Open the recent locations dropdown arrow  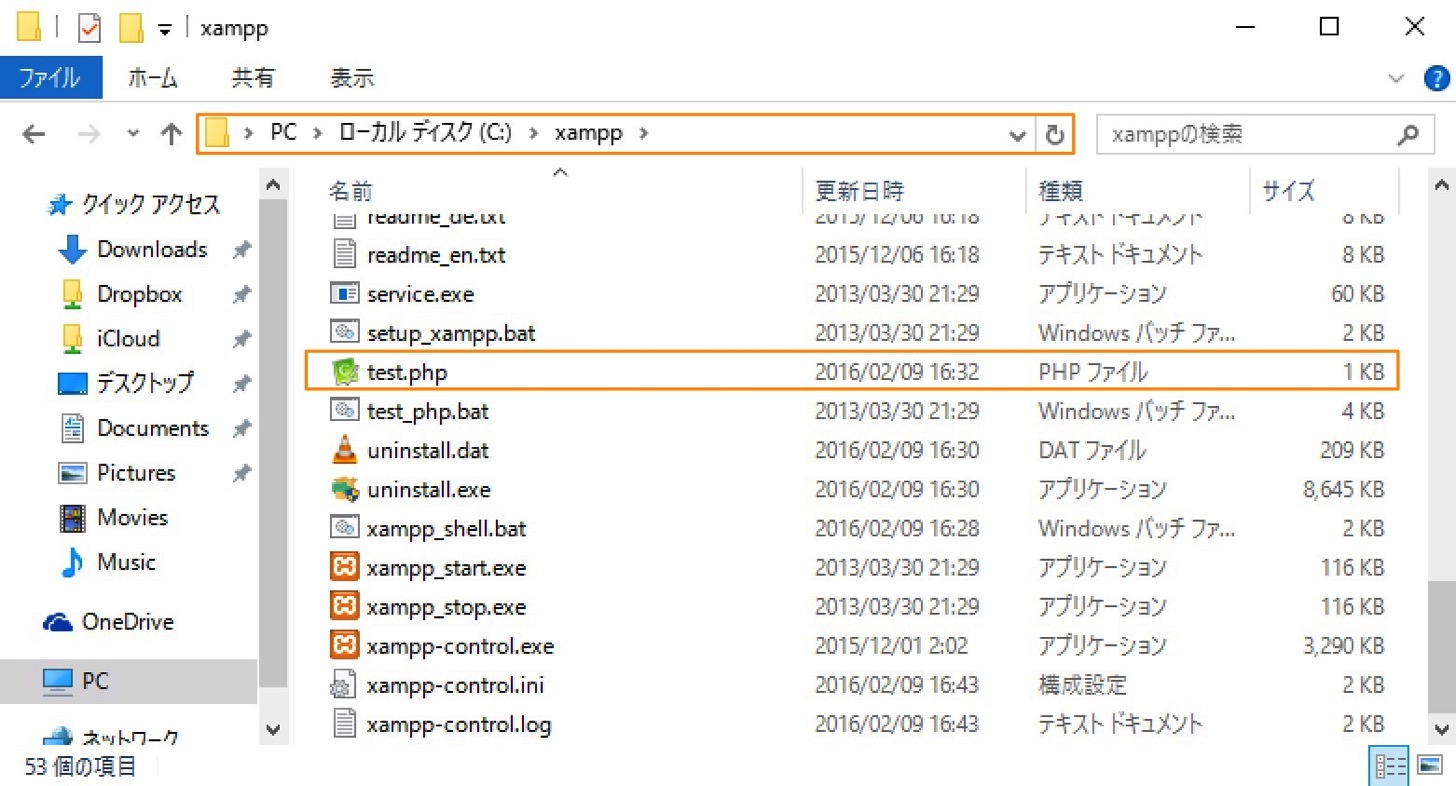point(134,134)
